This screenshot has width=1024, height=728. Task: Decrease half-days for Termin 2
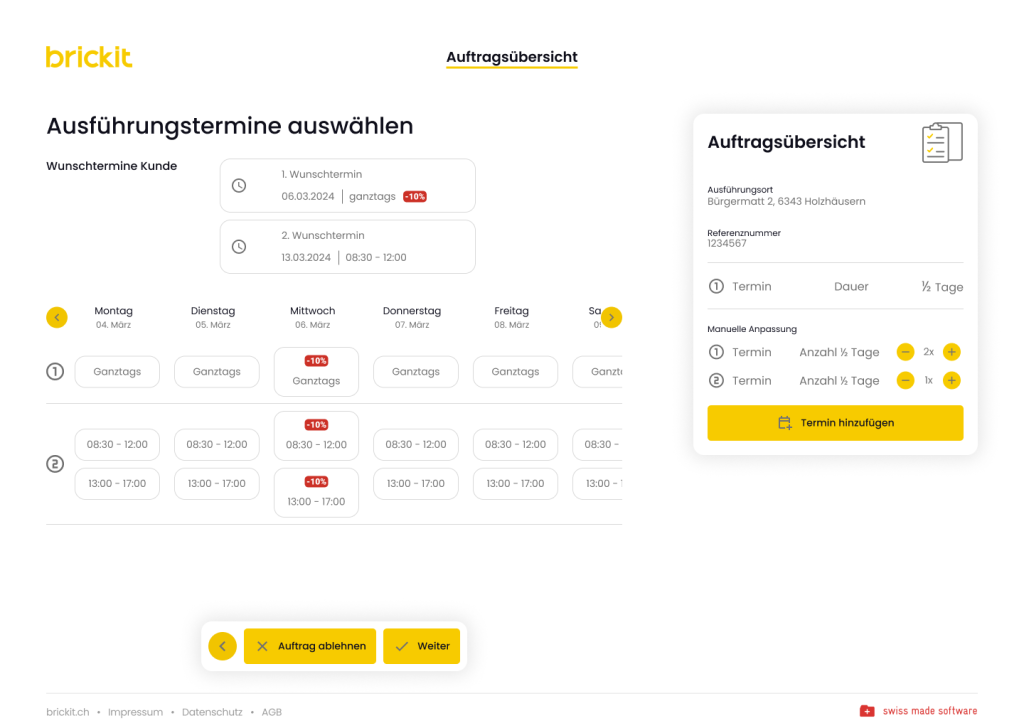click(x=905, y=381)
